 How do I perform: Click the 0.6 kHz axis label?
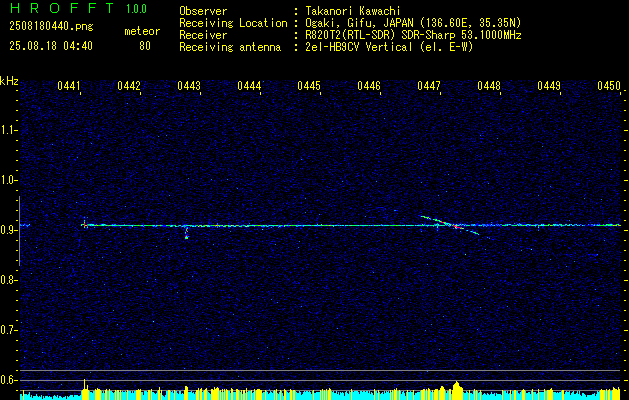tap(8, 380)
